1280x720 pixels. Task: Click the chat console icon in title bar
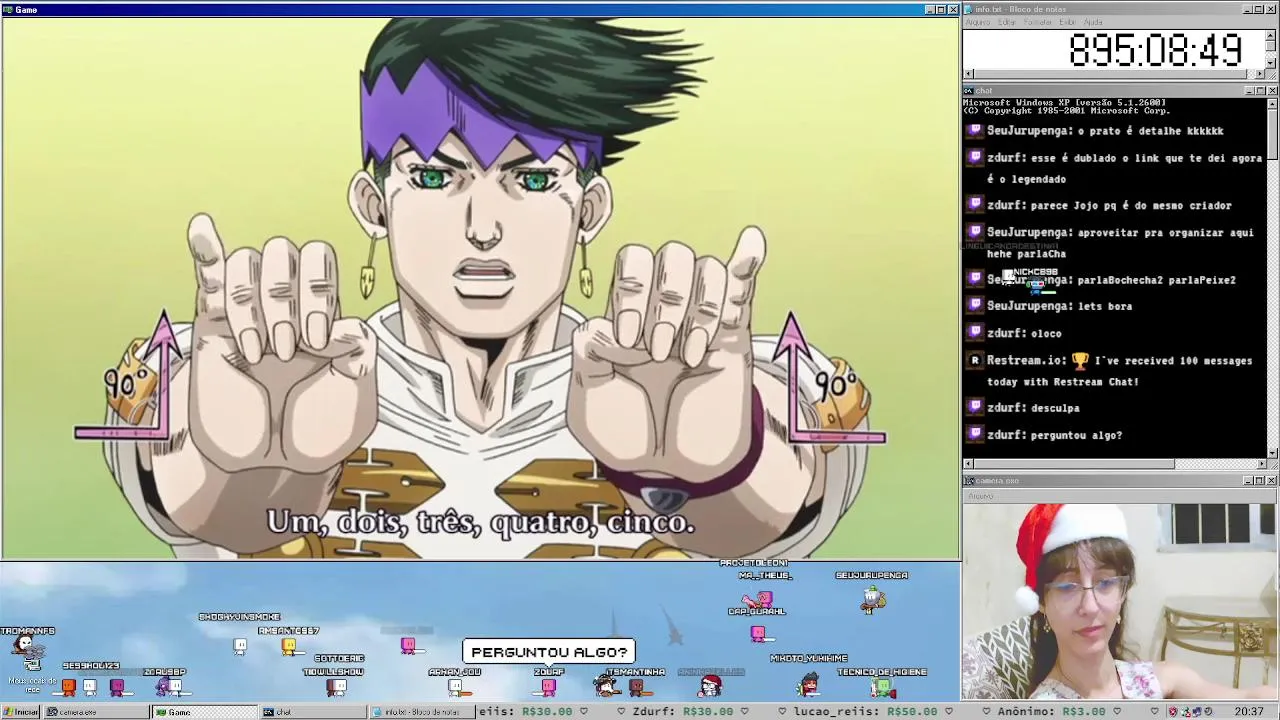(x=968, y=90)
